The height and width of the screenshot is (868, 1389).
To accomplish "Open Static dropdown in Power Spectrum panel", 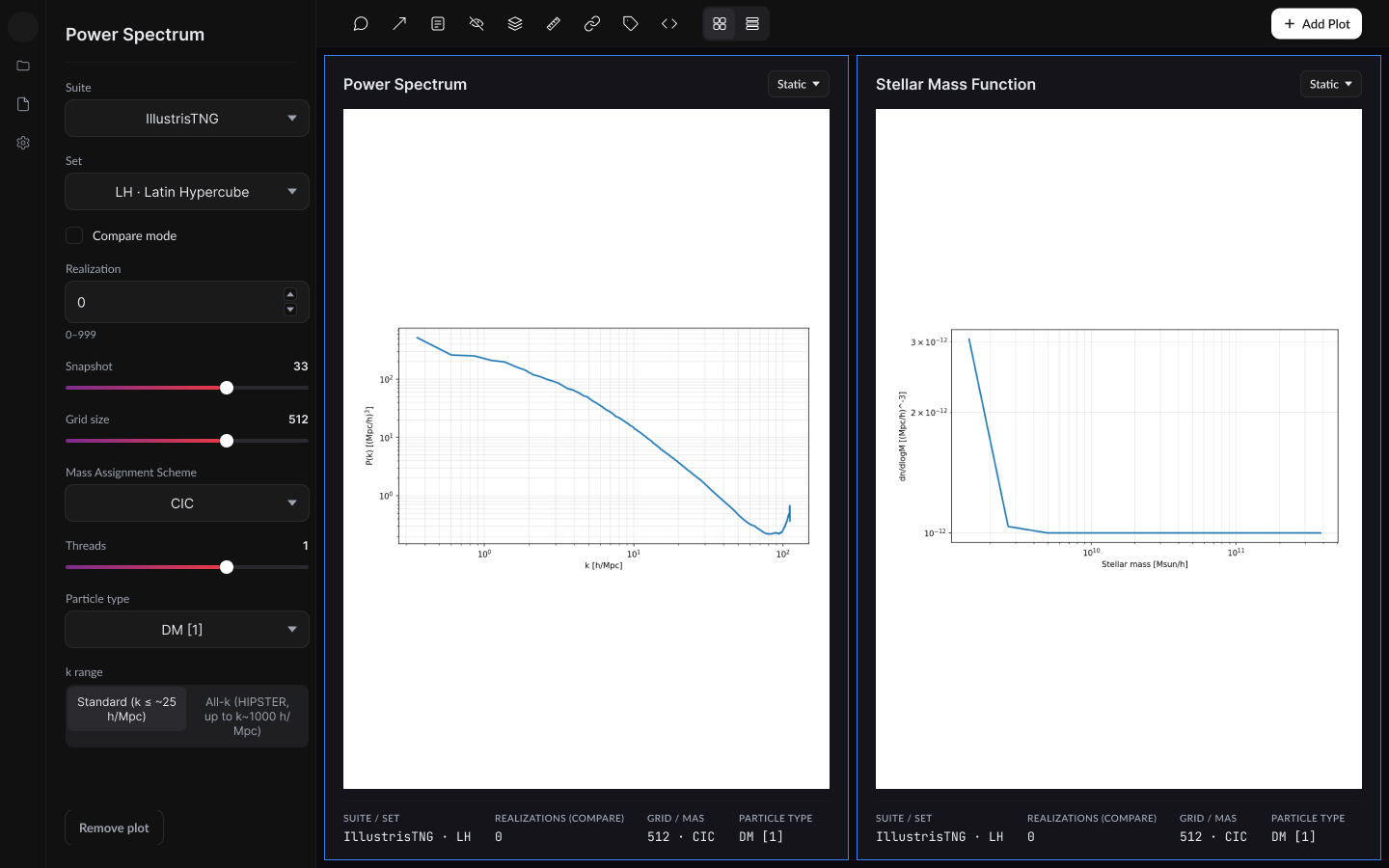I will pos(799,84).
